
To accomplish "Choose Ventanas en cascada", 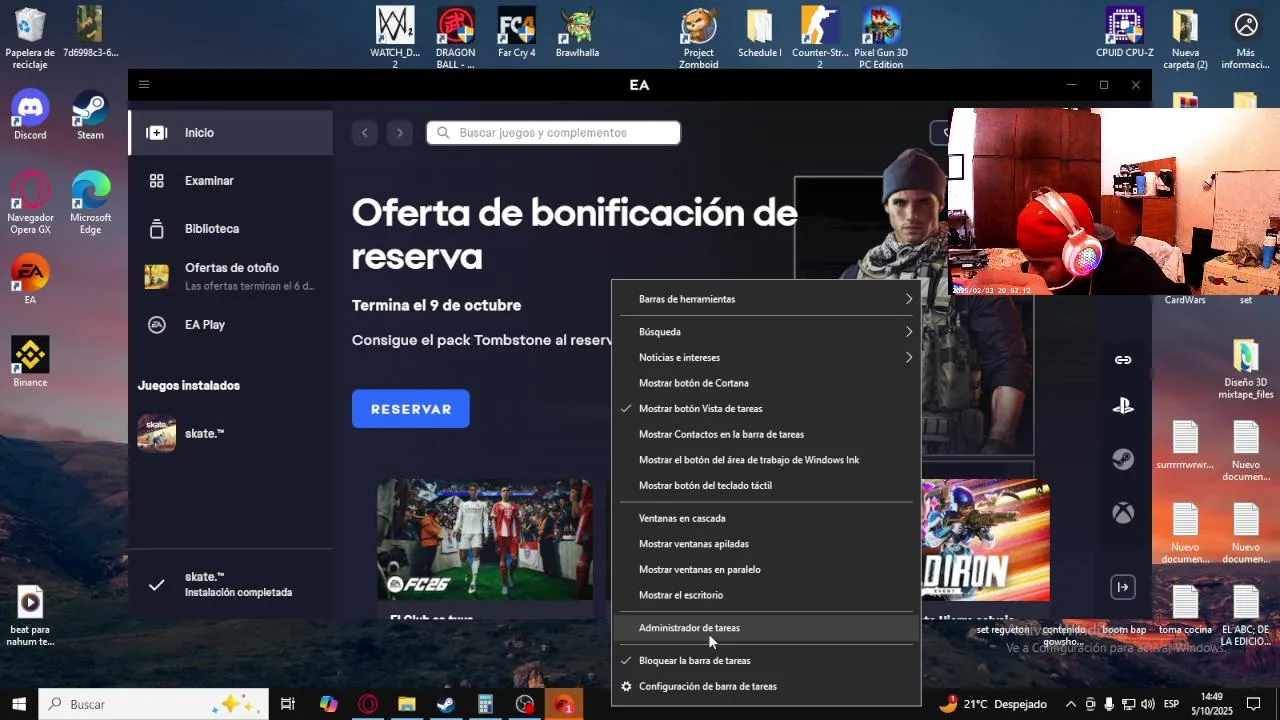I will (x=766, y=519).
